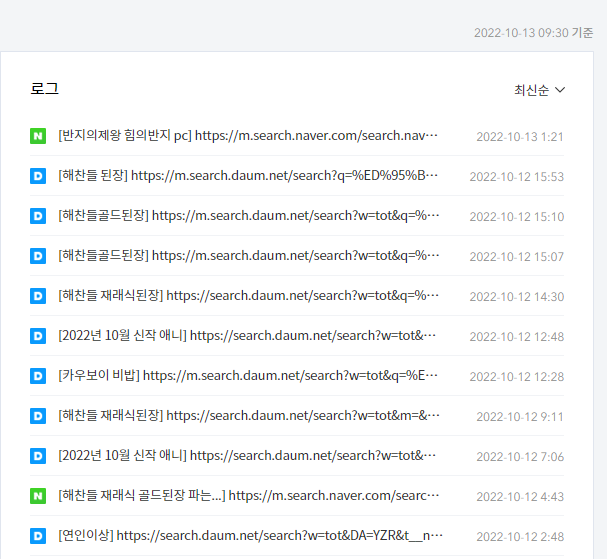
Task: Click the timestamp 2022-10-12 15:07
Action: tap(517, 257)
